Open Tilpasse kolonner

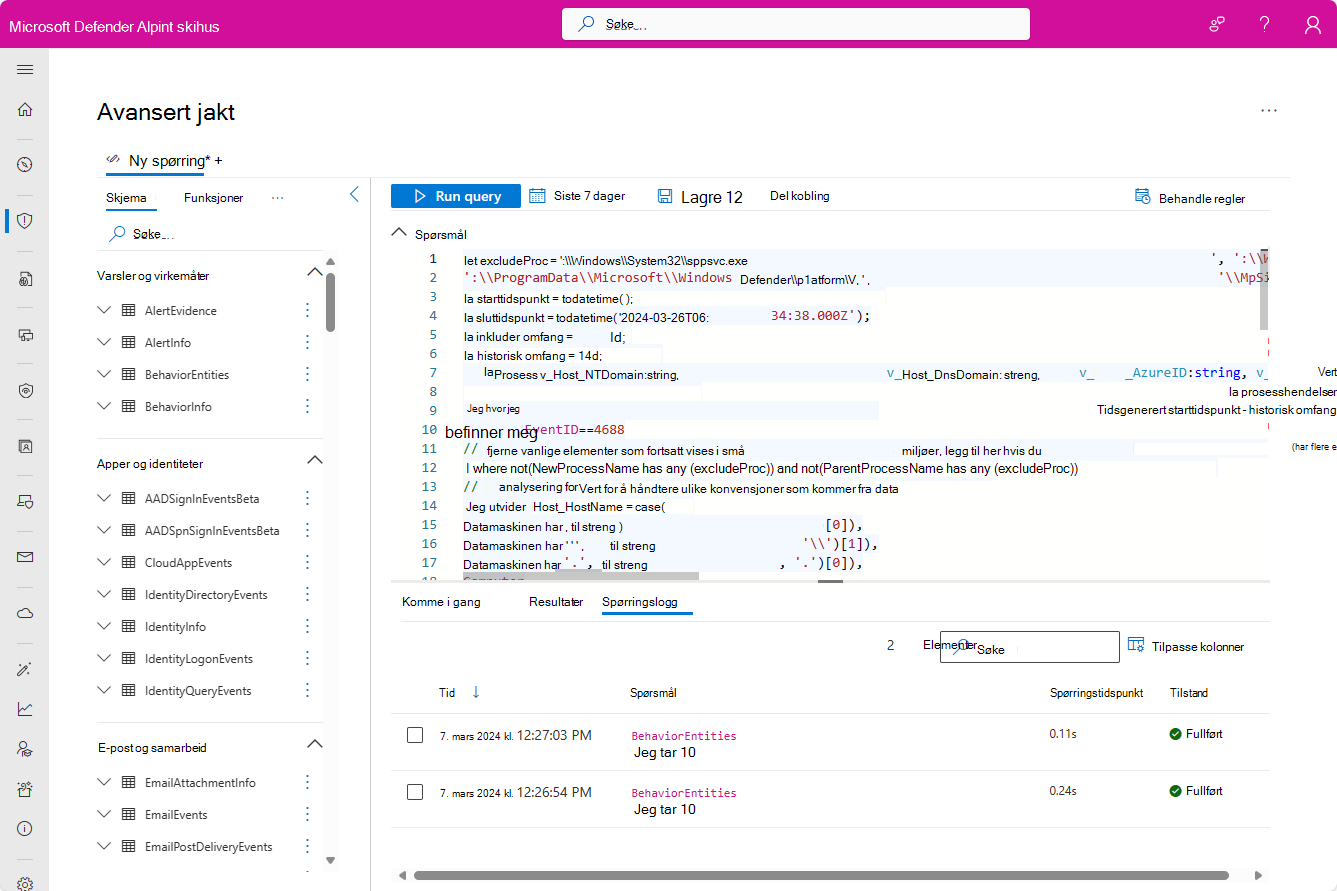pos(1186,646)
